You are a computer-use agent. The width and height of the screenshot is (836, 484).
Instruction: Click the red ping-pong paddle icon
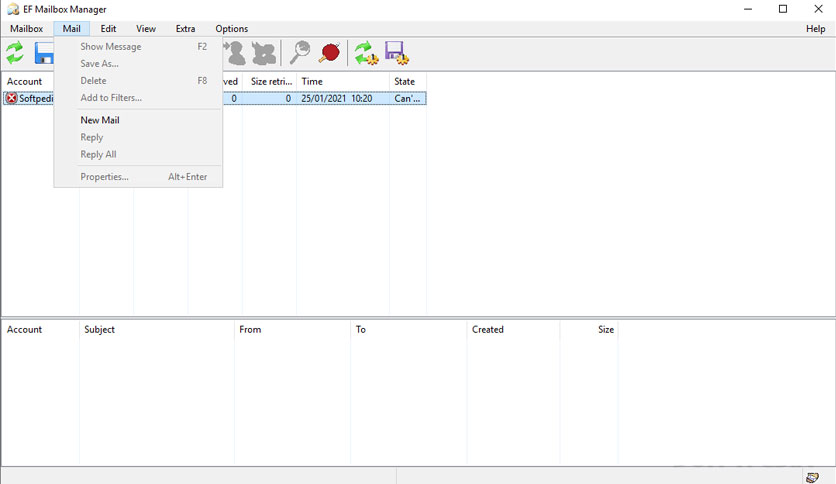pos(329,53)
